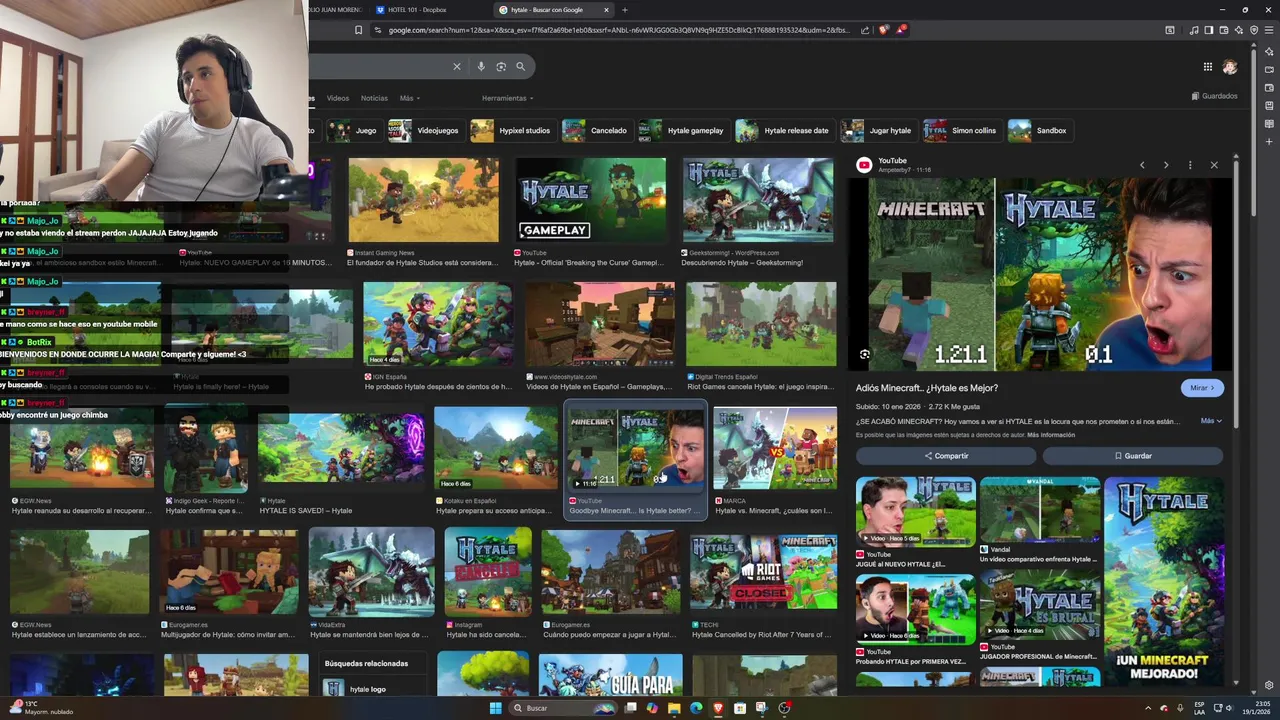Open the Riot Games CLOSED thumbnail from TECHi
Screen dimensions: 1280x720
click(x=764, y=571)
